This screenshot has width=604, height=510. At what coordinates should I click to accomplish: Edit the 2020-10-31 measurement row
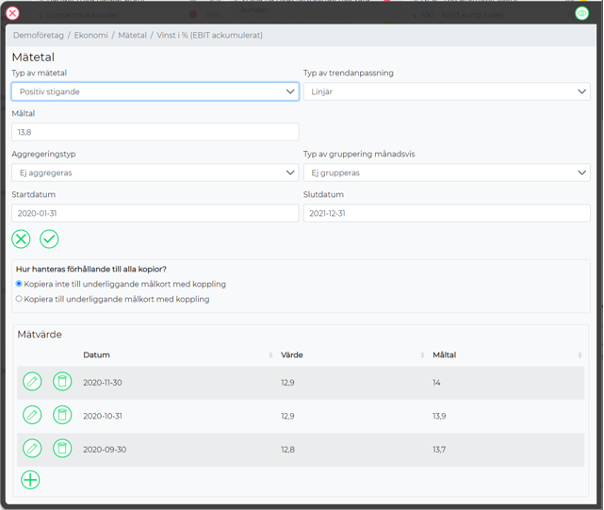32,414
